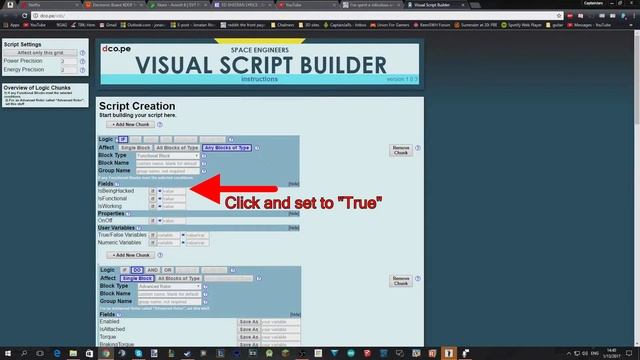Open help icon beside Properties header
Image resolution: width=640 pixels, height=360 pixels.
pos(128,214)
